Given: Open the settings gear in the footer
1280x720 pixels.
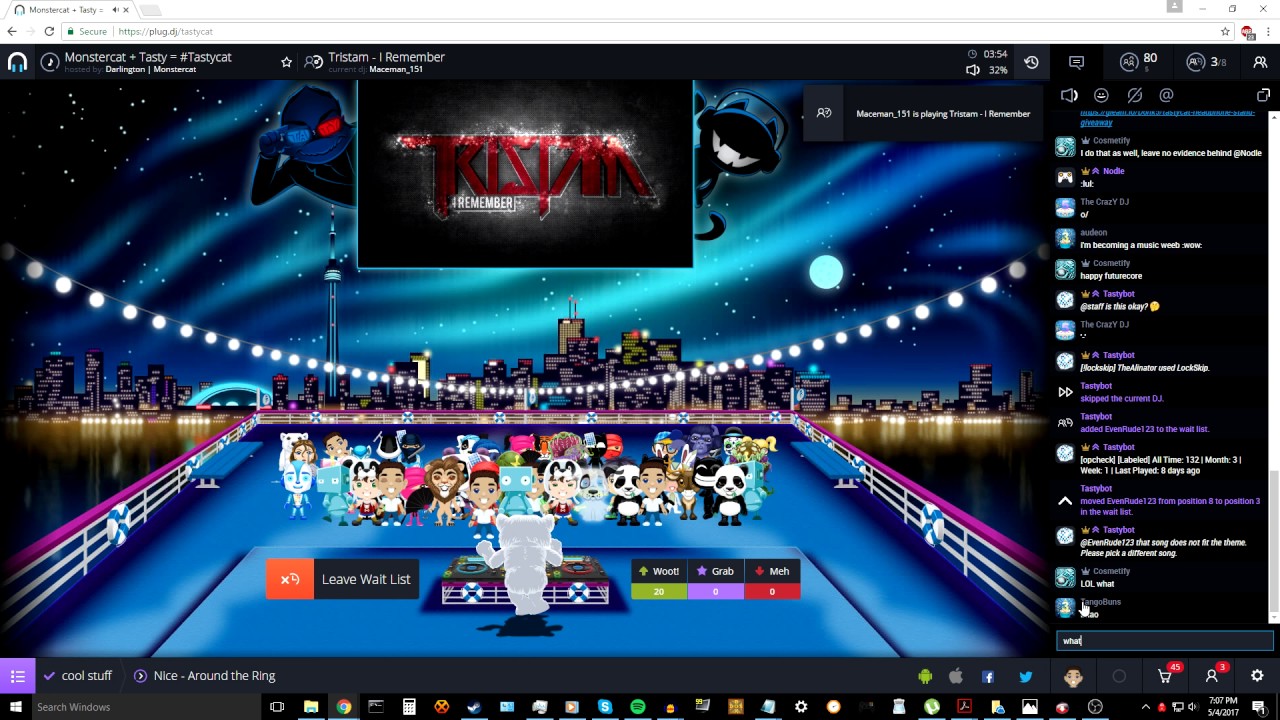Looking at the screenshot, I should pyautogui.click(x=1257, y=676).
